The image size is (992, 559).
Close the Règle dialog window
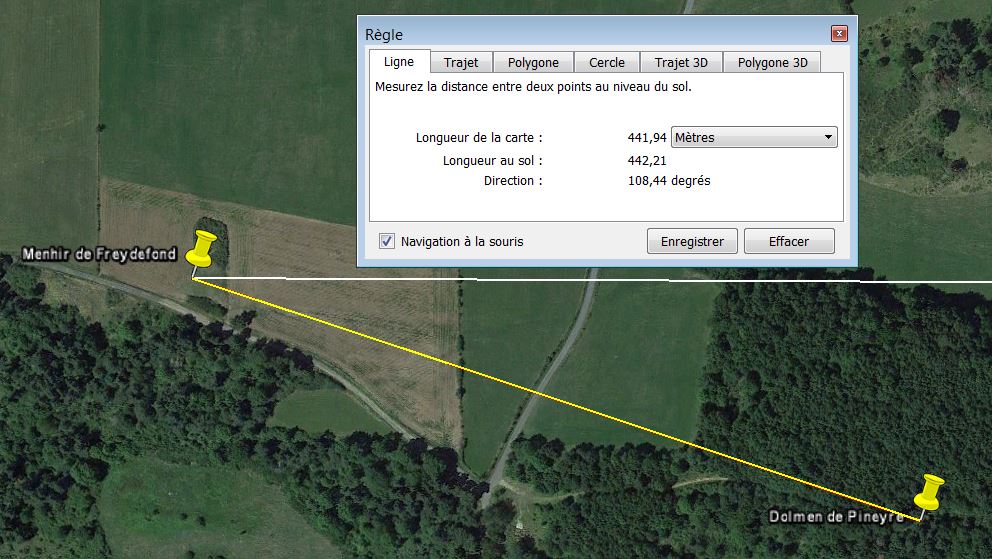[838, 33]
